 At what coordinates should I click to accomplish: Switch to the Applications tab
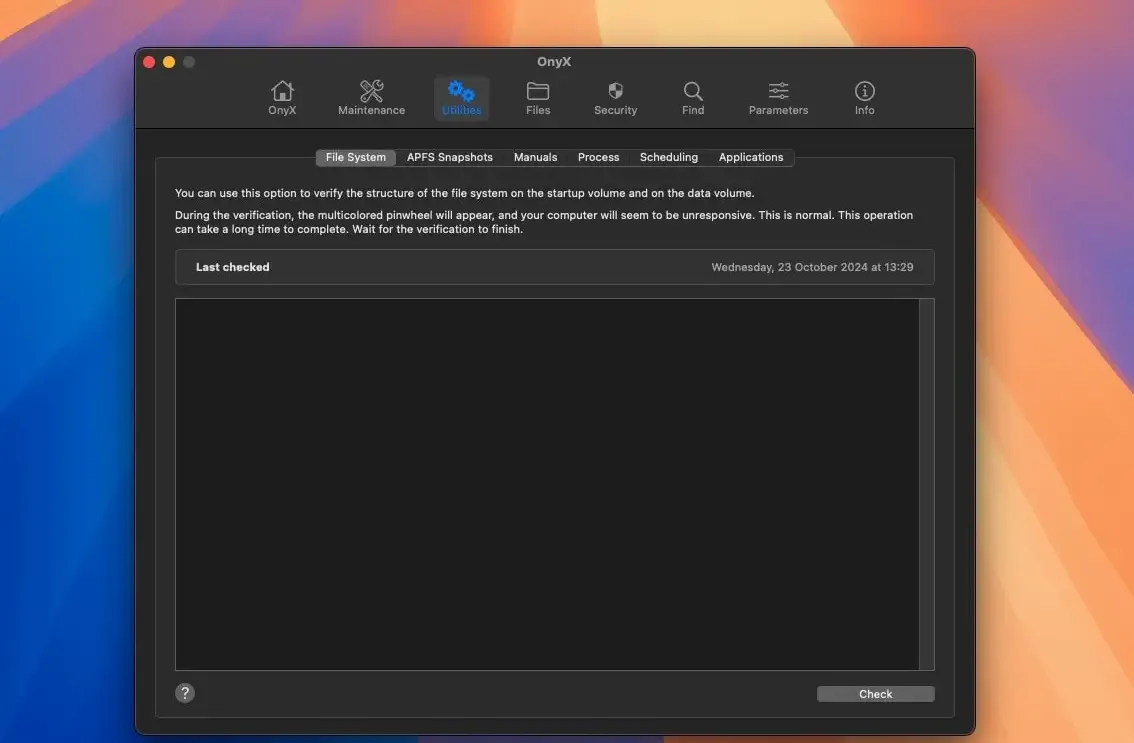tap(751, 157)
